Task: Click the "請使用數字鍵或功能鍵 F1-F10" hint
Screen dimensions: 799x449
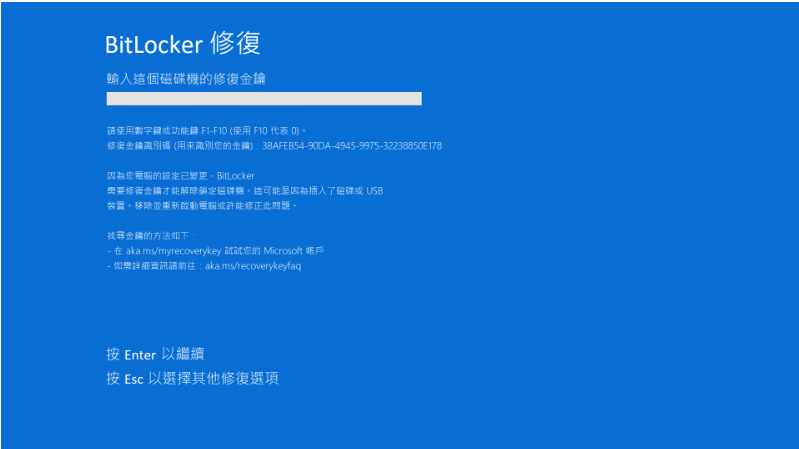Action: pos(152,130)
